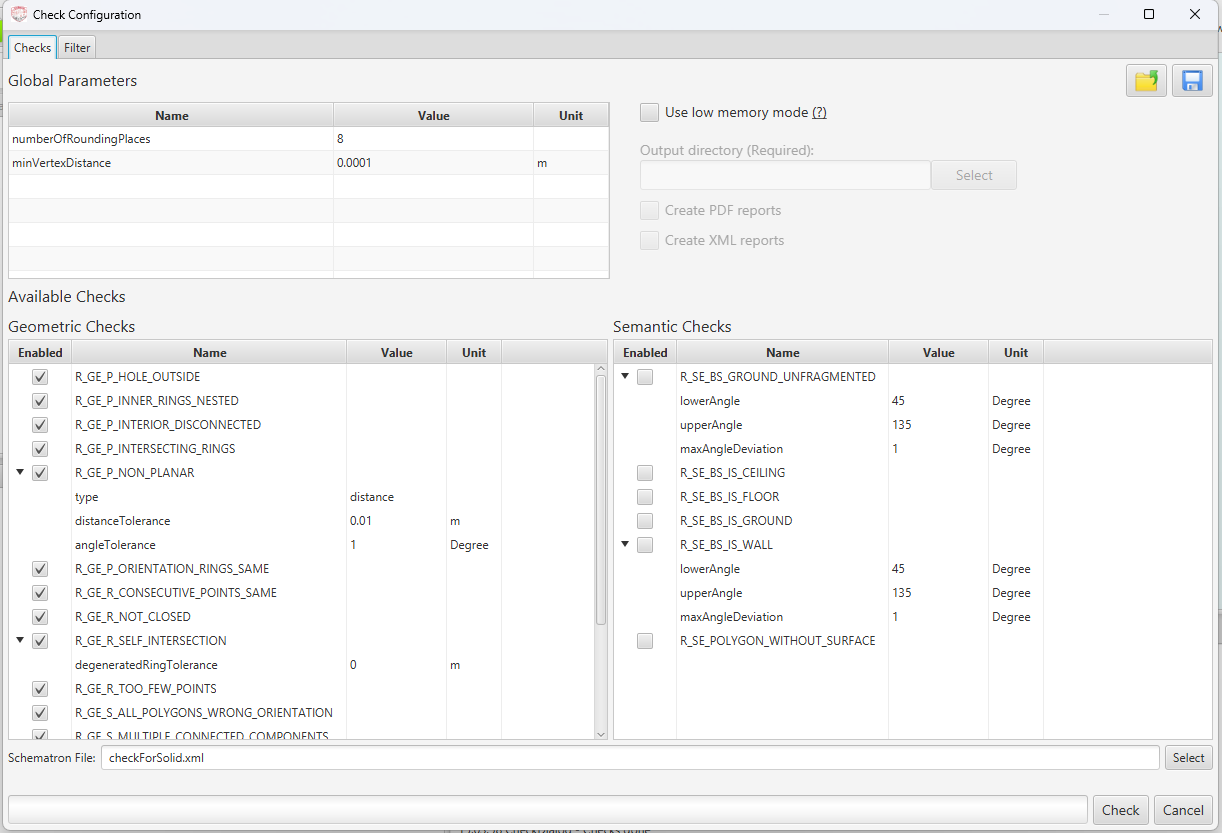Open configuration file with folder icon

point(1146,81)
